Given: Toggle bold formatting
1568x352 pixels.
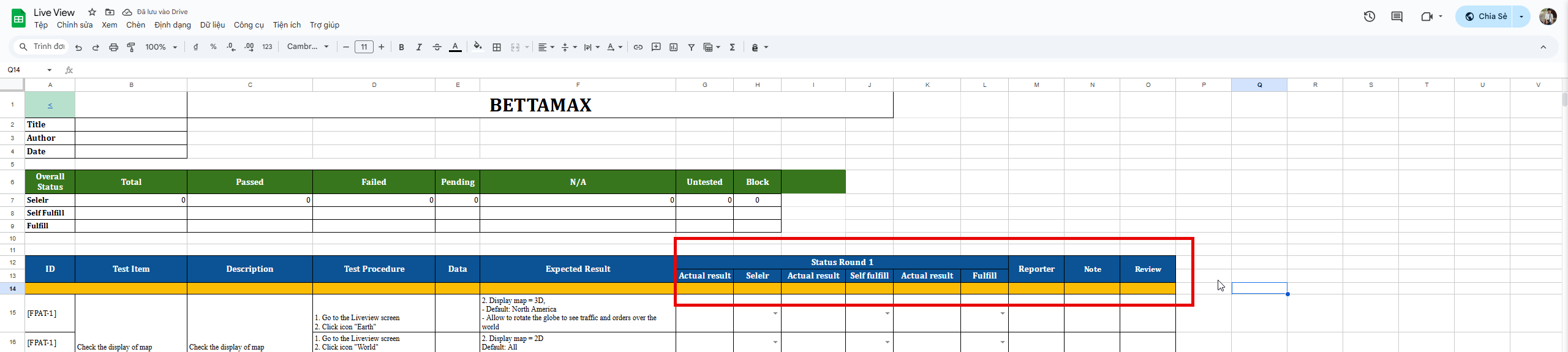Looking at the screenshot, I should pyautogui.click(x=401, y=47).
